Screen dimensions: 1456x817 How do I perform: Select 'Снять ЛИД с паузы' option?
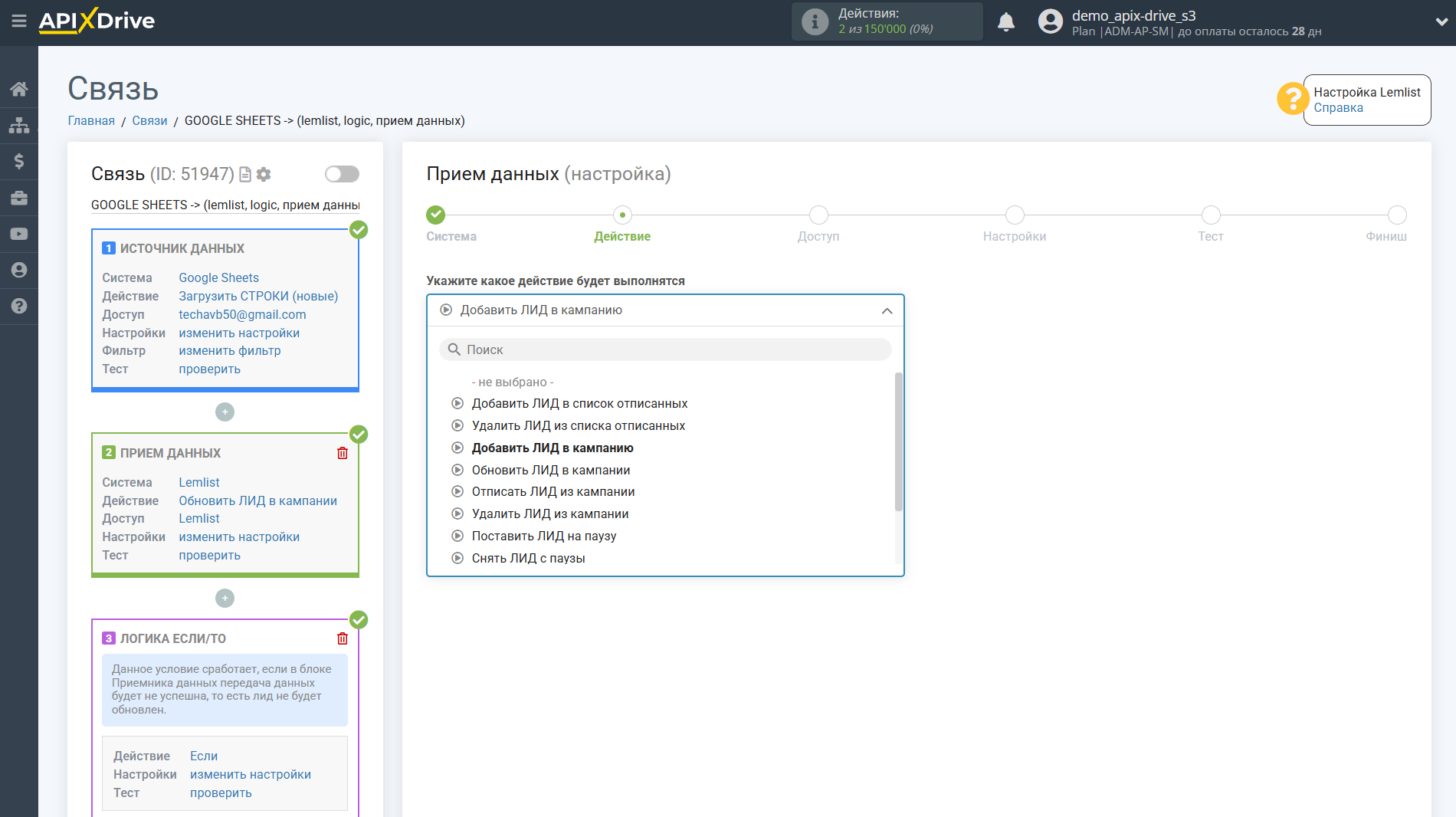click(x=528, y=559)
